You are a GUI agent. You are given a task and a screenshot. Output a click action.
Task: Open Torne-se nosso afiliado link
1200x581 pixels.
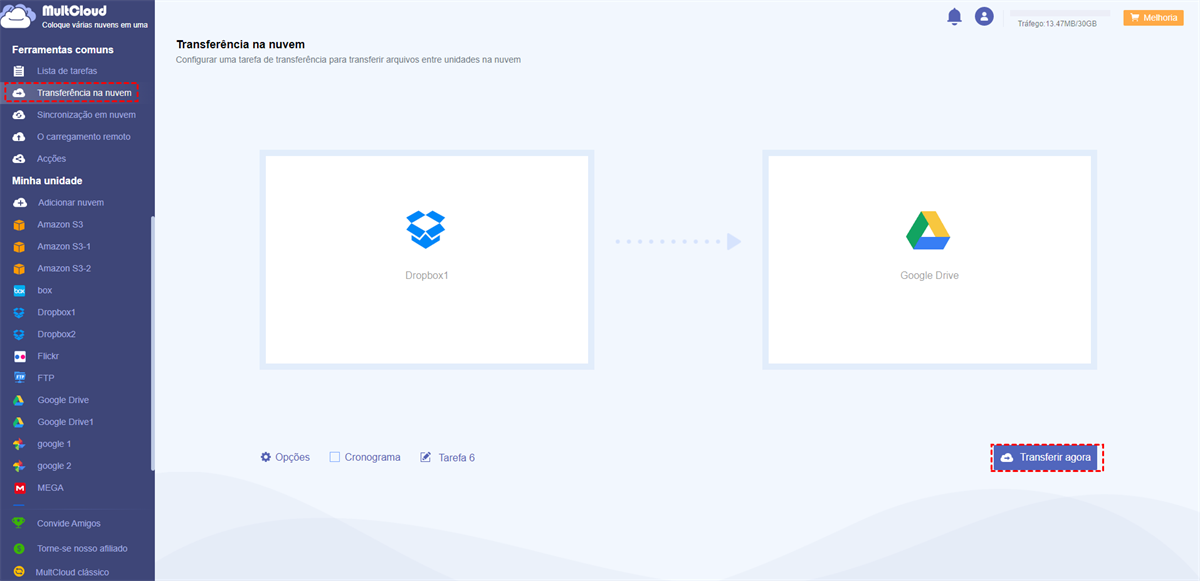coord(82,549)
